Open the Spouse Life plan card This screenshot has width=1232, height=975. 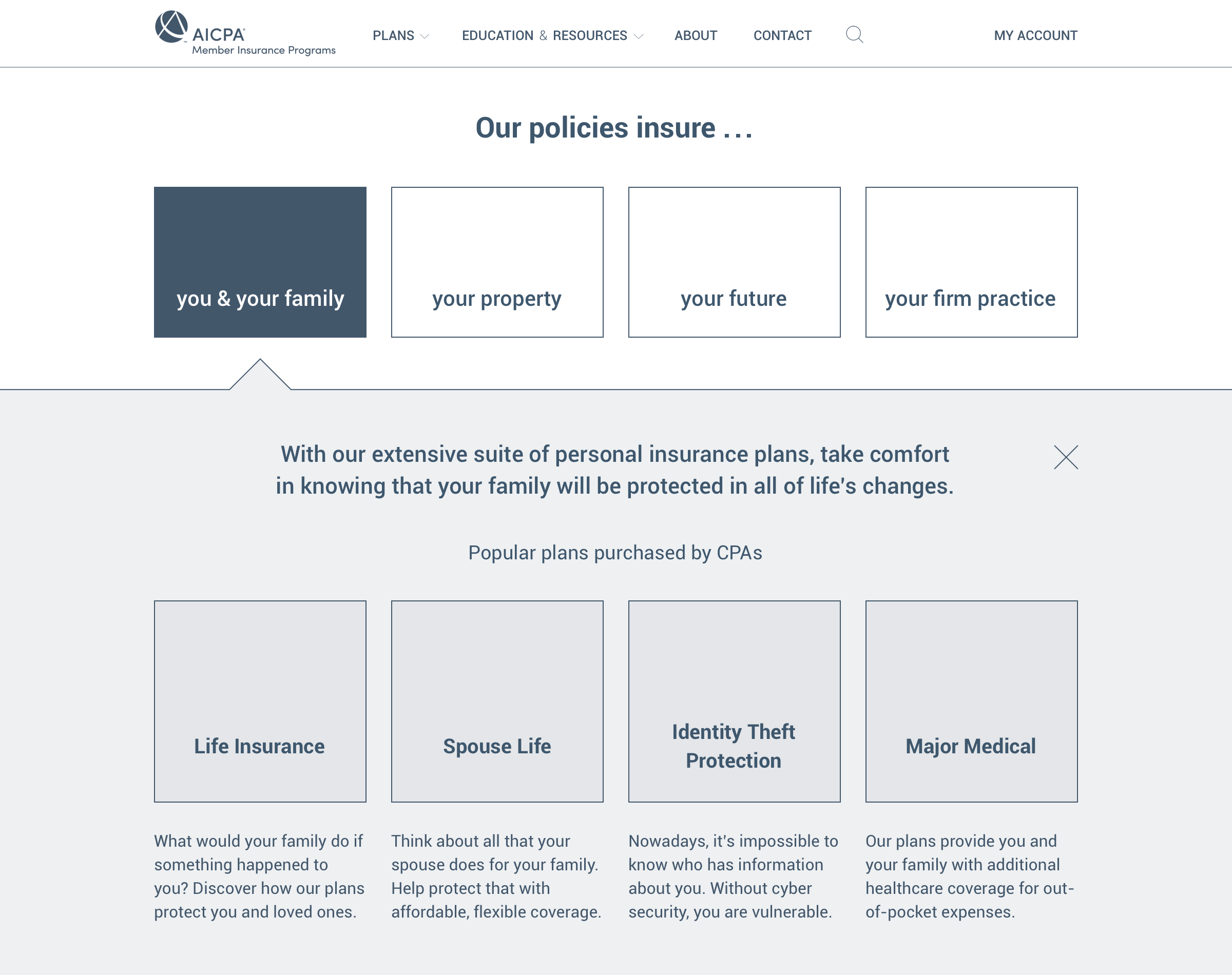pos(497,701)
